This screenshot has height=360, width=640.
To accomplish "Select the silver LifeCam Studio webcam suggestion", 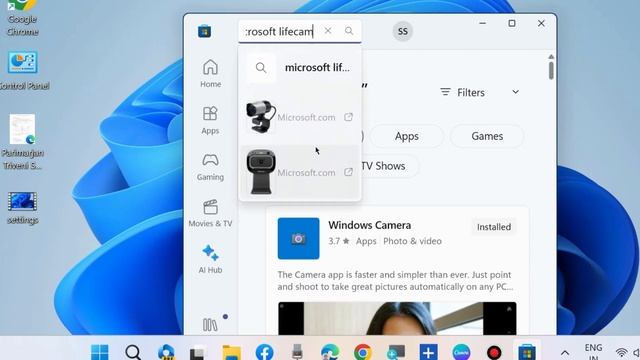I will 300,117.
